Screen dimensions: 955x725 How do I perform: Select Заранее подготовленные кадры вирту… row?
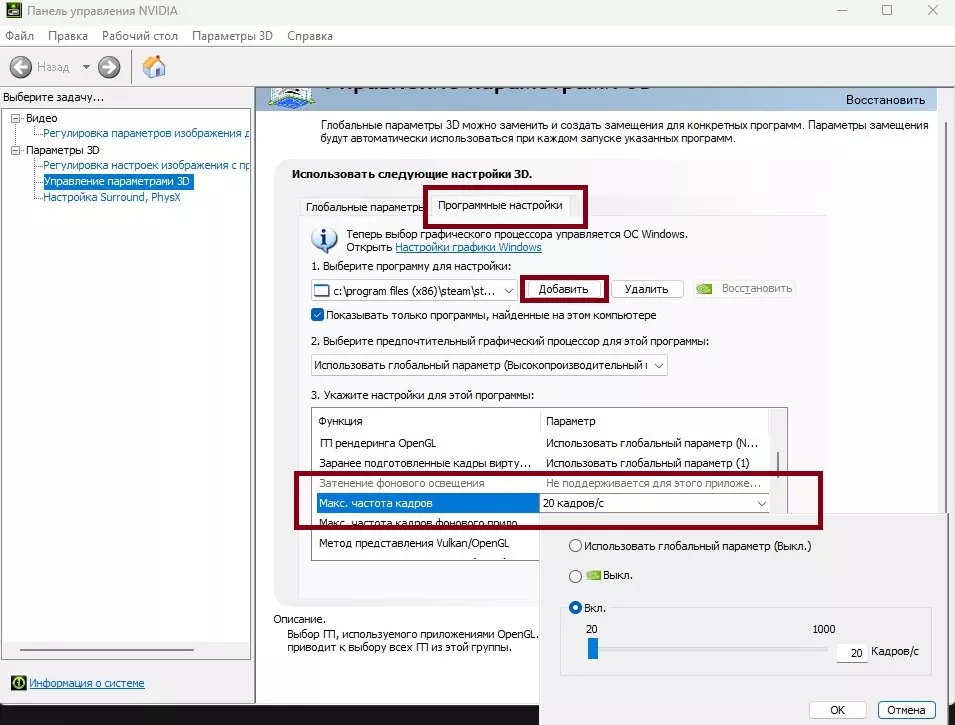coord(541,463)
